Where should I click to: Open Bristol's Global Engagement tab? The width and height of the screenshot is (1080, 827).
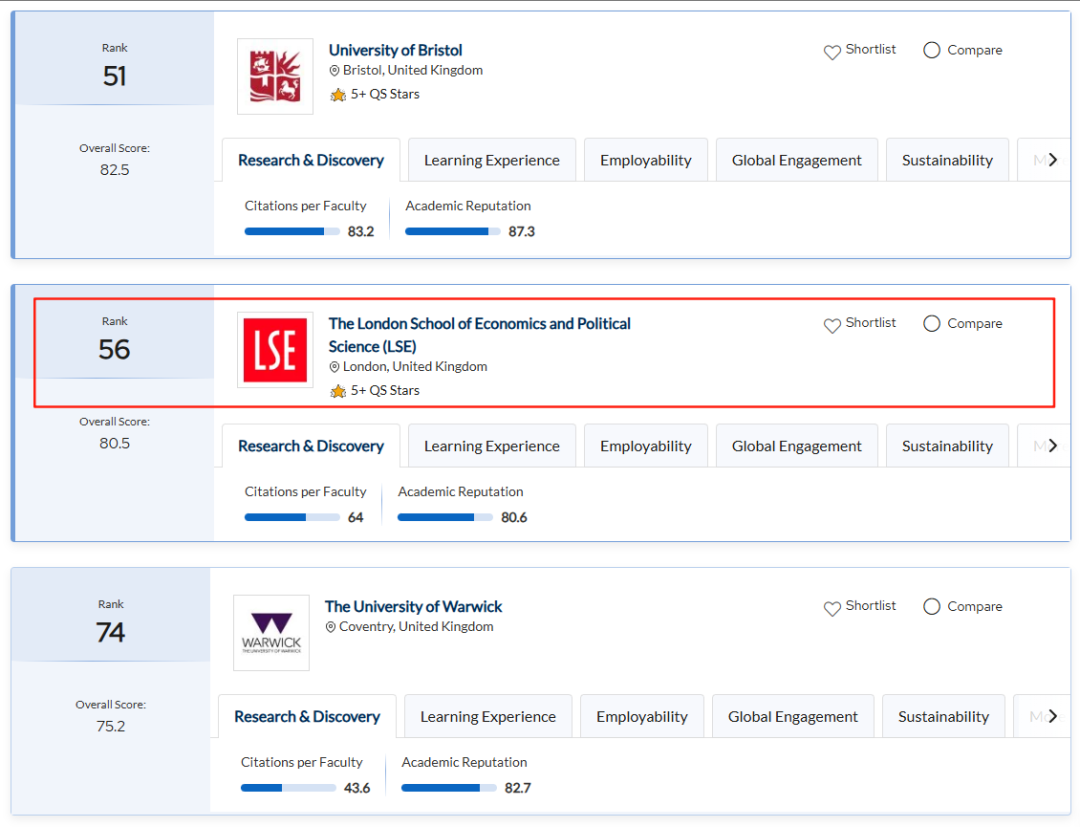point(797,160)
